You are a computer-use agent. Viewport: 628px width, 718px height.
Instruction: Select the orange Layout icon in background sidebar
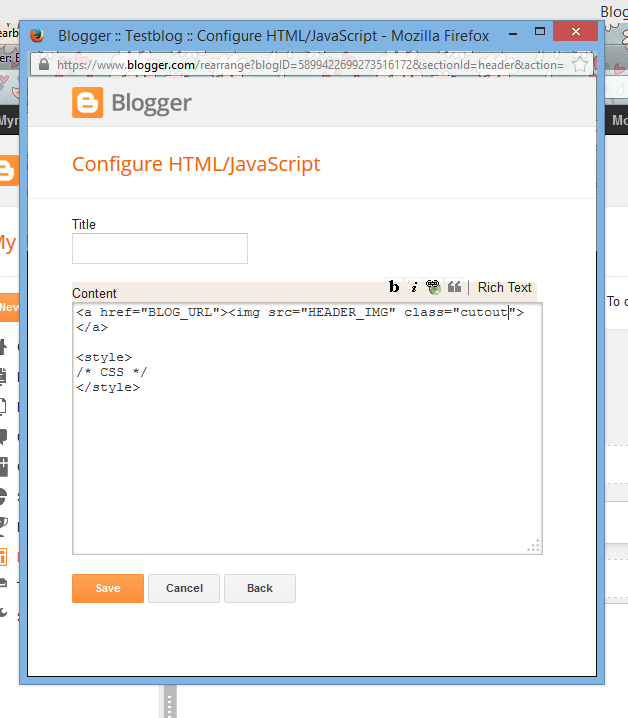click(x=3, y=556)
